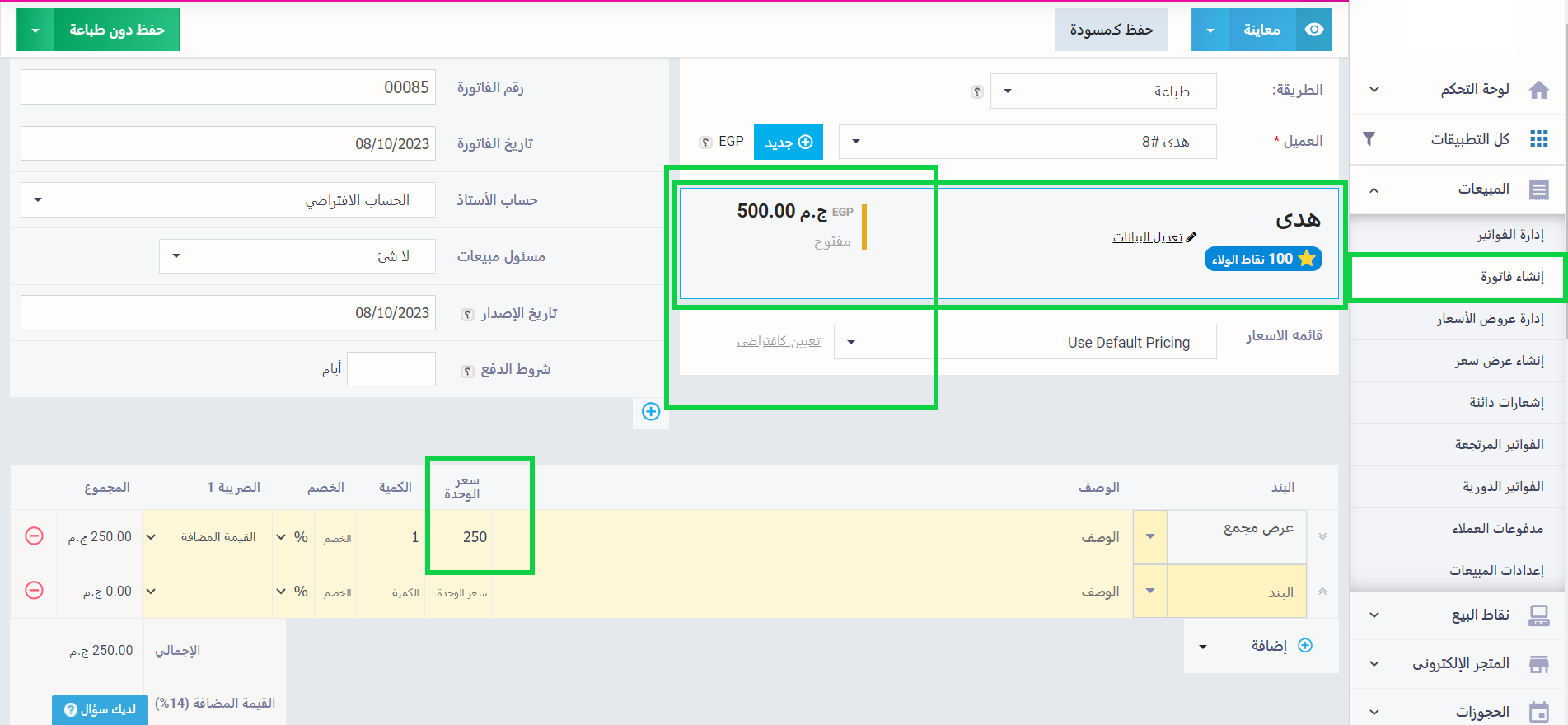
Task: Click the blue plus circle below invoice fields
Action: coord(651,412)
